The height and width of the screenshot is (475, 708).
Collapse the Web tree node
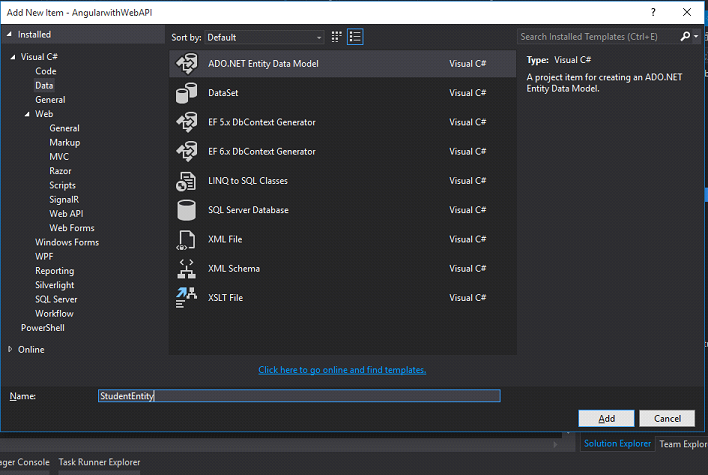(27, 114)
